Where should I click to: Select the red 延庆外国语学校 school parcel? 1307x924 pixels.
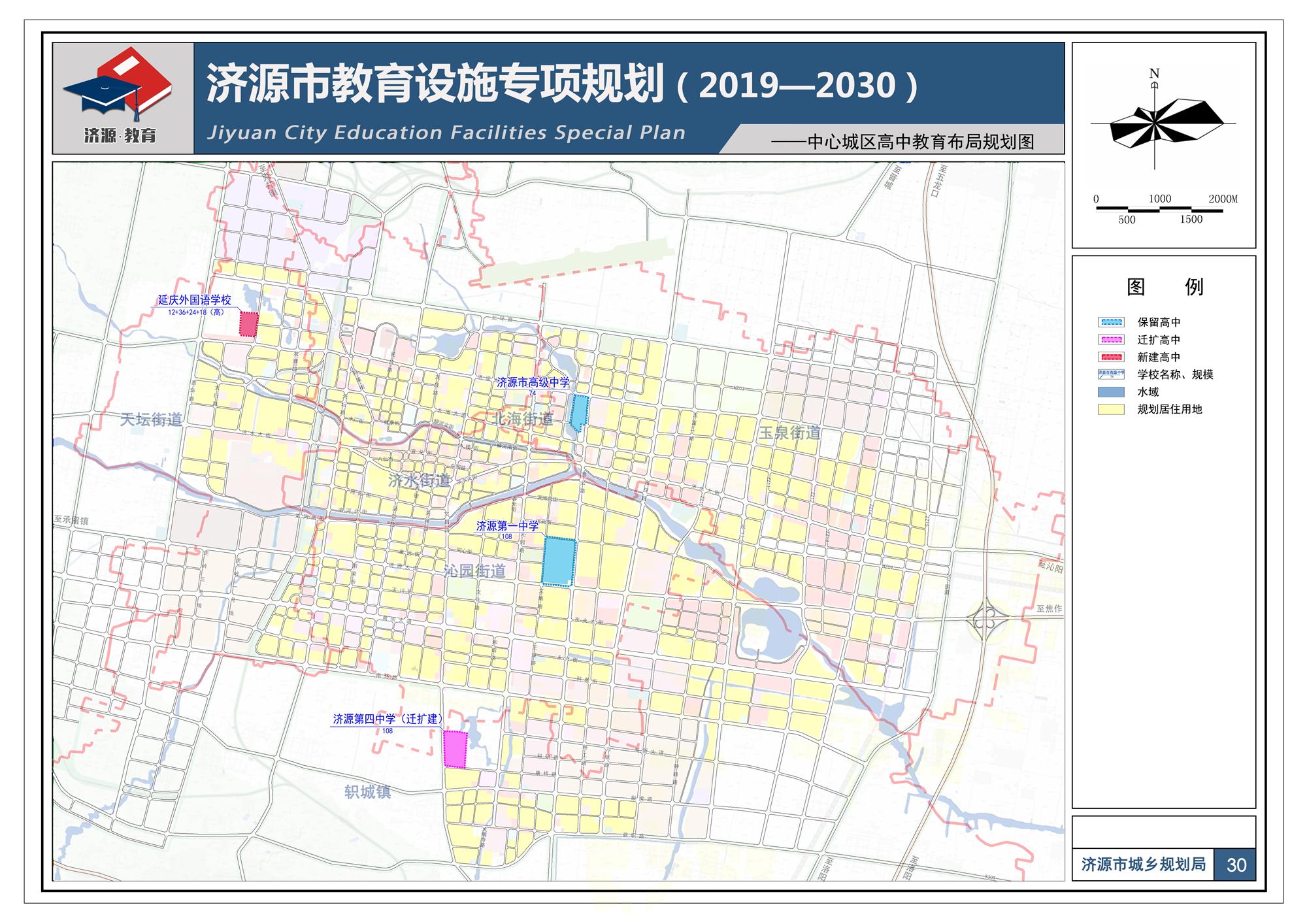tap(249, 324)
